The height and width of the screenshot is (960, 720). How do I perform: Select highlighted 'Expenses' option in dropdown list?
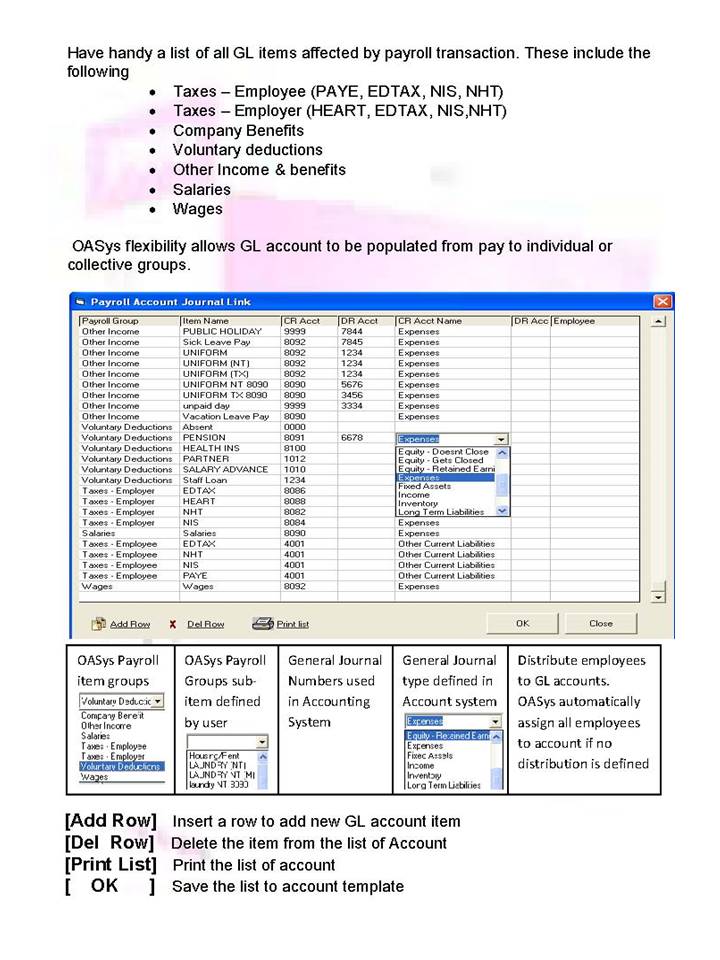click(x=446, y=477)
